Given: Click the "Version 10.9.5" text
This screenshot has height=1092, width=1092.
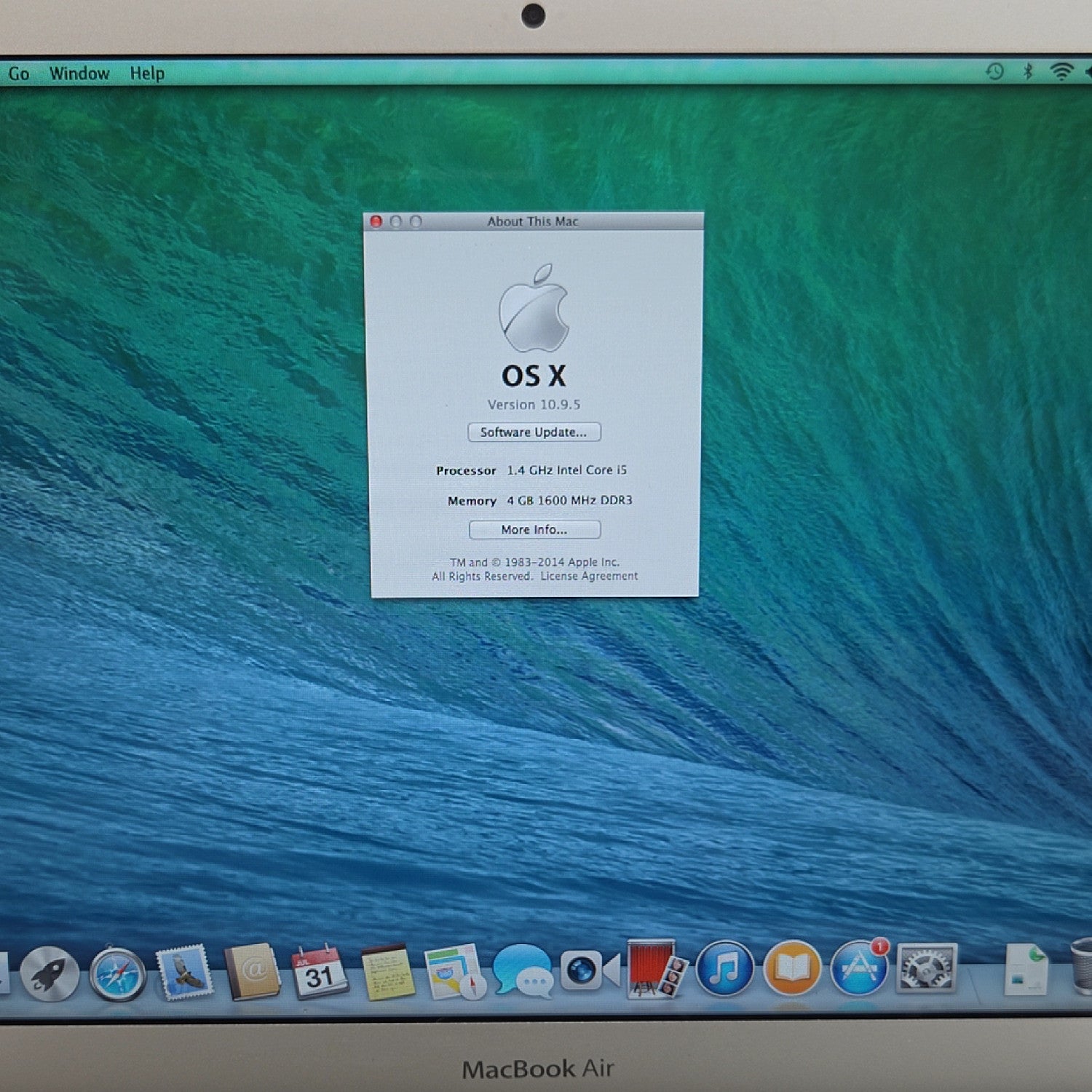Looking at the screenshot, I should (534, 405).
